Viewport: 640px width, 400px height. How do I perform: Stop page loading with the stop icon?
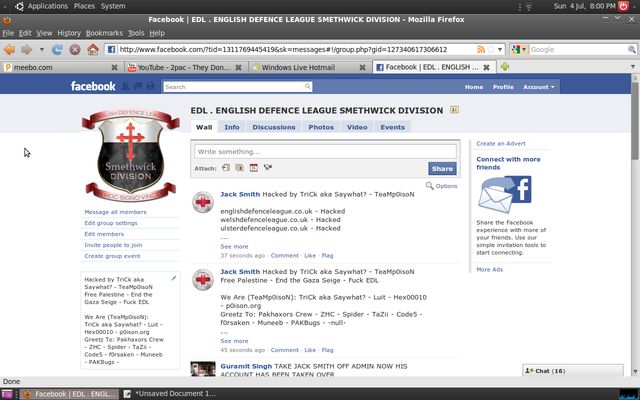tap(76, 49)
